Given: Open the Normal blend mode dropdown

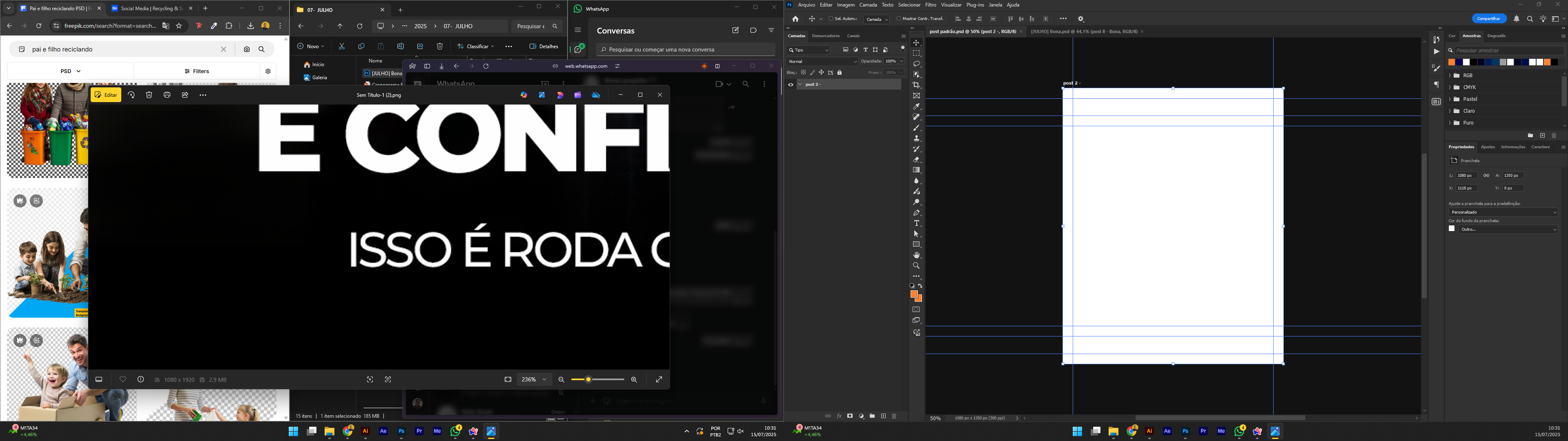Looking at the screenshot, I should [x=822, y=62].
